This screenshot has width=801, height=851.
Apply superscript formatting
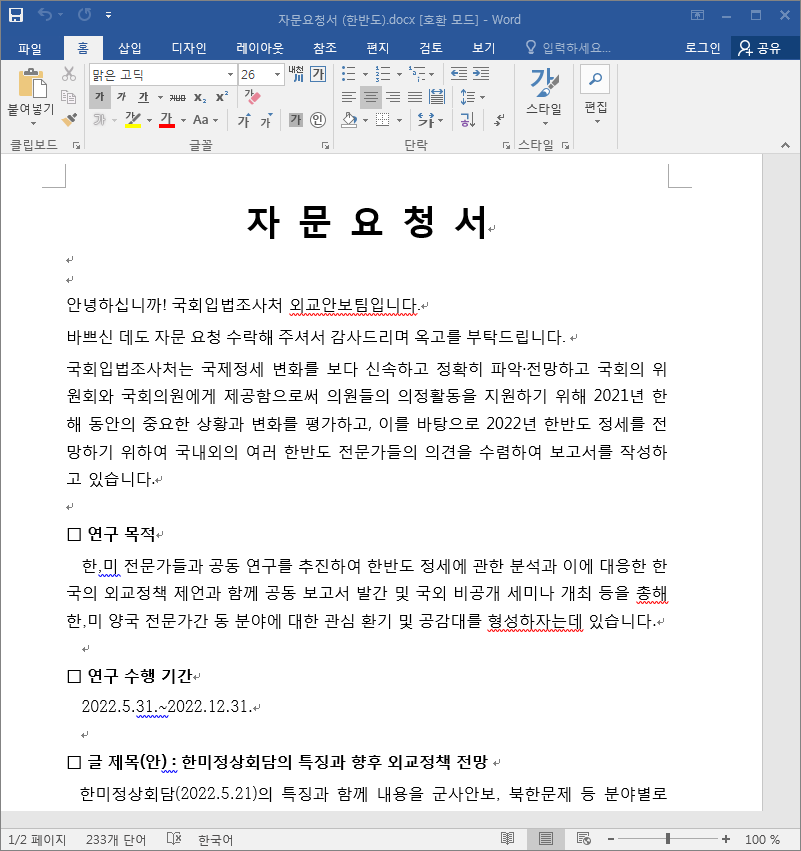pos(222,98)
